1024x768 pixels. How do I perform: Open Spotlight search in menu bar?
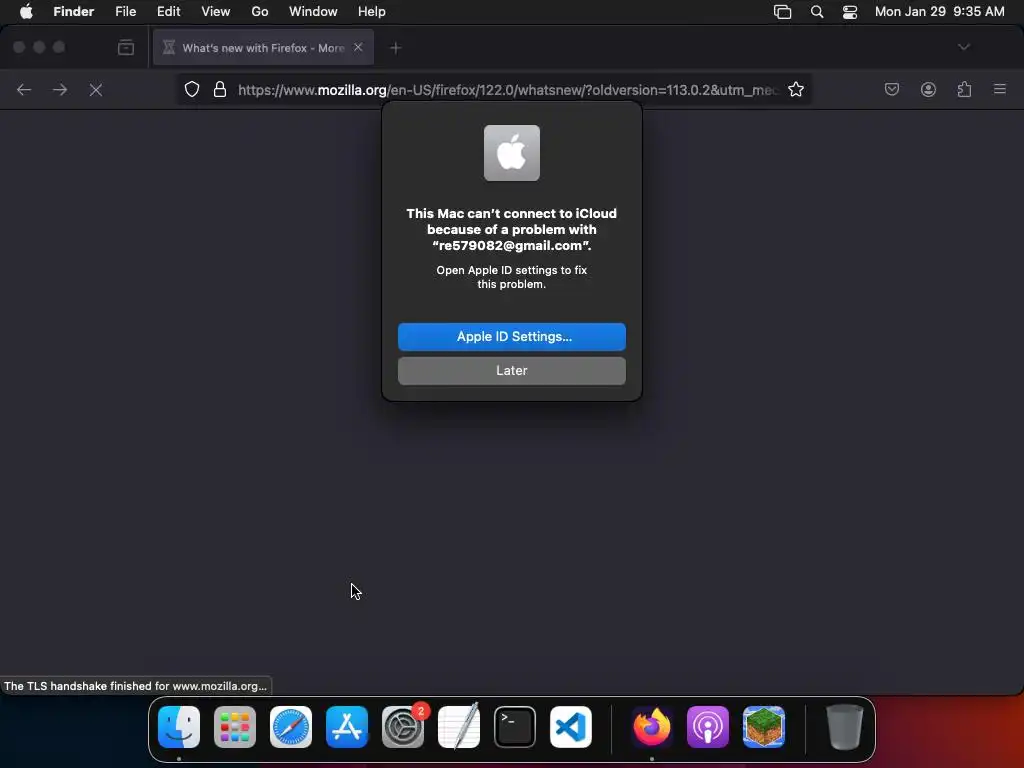coord(816,12)
